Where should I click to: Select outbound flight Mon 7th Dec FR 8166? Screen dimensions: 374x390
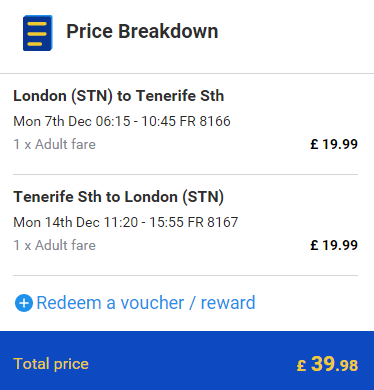122,121
